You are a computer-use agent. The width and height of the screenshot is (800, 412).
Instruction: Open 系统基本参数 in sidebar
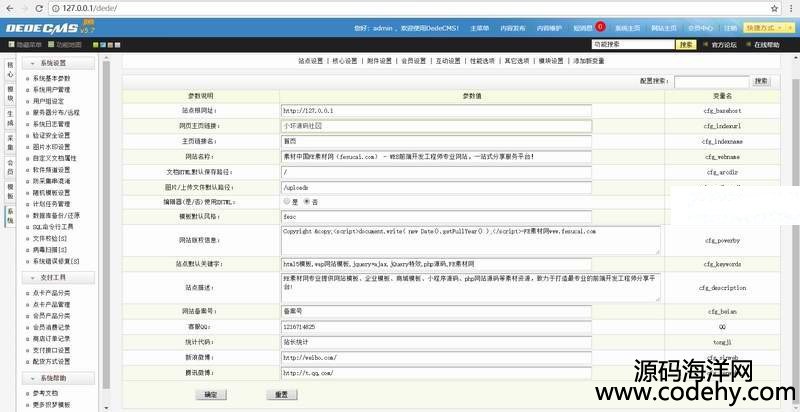[x=52, y=79]
